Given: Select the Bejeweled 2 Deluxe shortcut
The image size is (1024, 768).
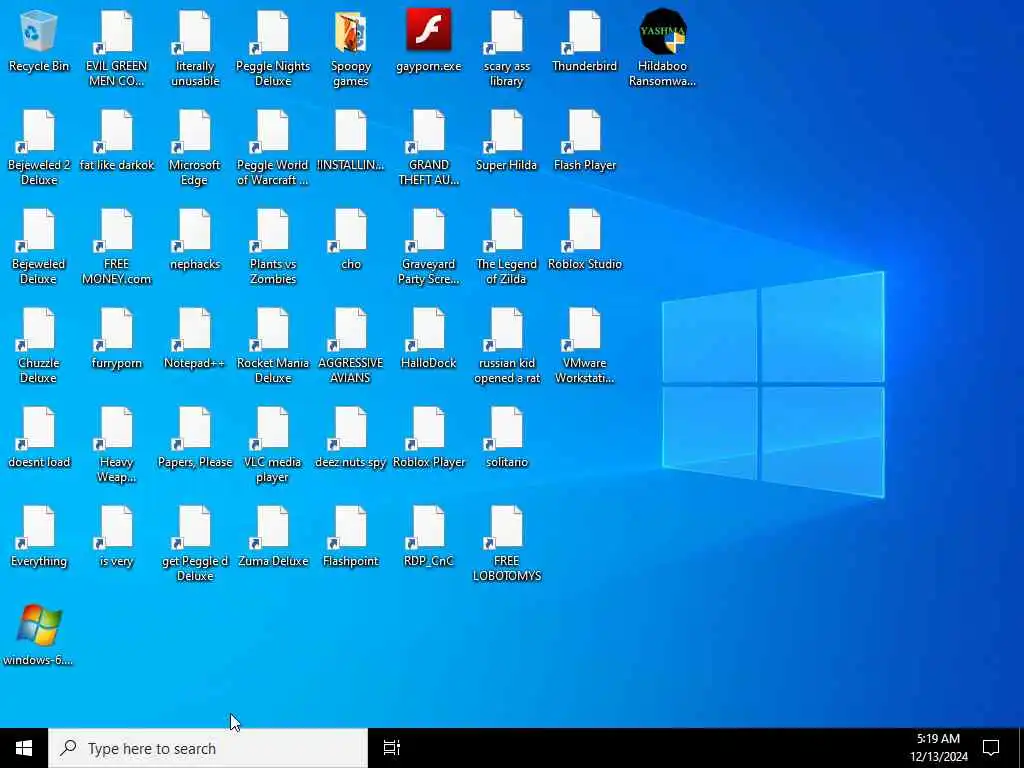Looking at the screenshot, I should point(39,148).
